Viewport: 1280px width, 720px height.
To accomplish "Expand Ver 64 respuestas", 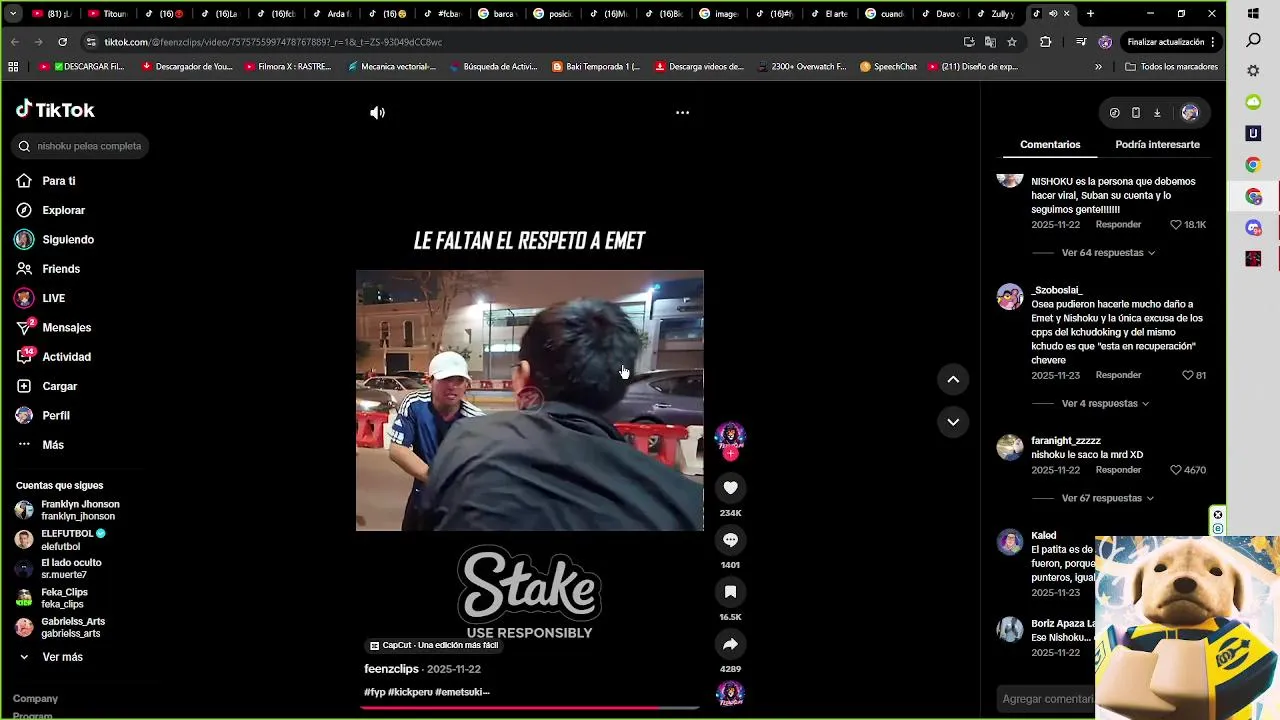I will tap(1108, 253).
